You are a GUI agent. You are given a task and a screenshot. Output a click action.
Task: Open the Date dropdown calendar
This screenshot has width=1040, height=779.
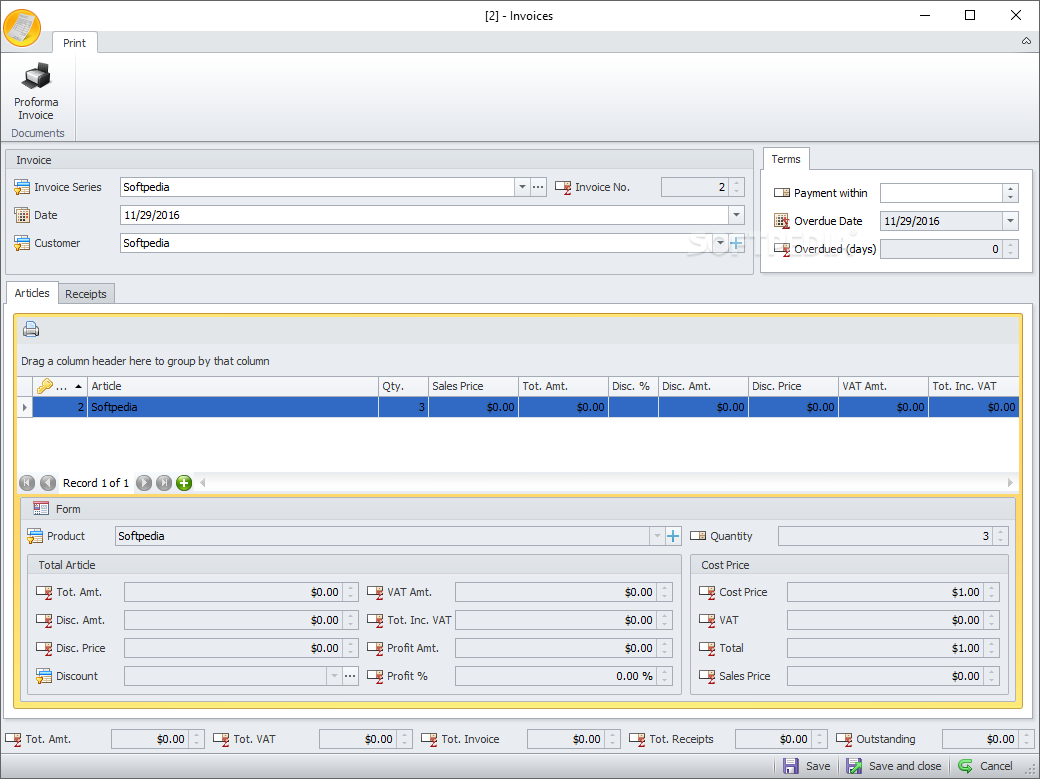(736, 215)
